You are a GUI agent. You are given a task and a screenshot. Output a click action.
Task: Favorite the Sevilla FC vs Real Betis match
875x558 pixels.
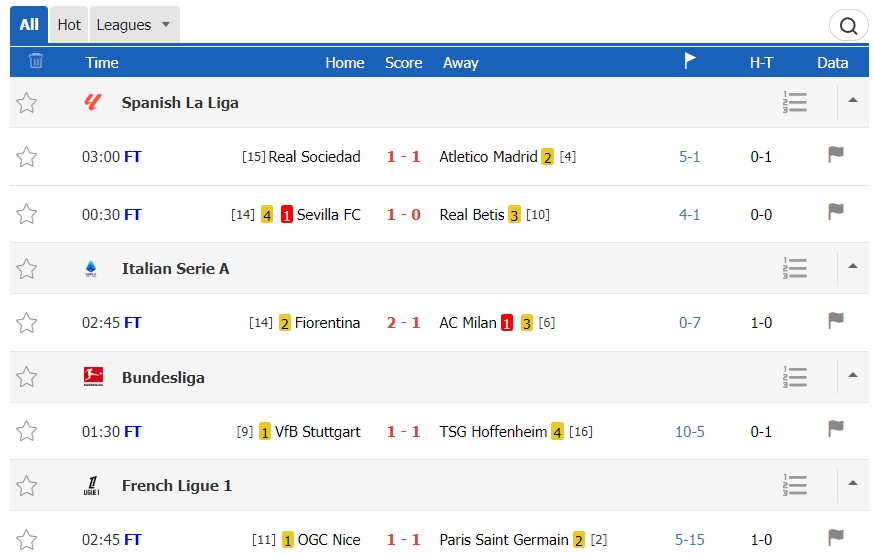[26, 214]
